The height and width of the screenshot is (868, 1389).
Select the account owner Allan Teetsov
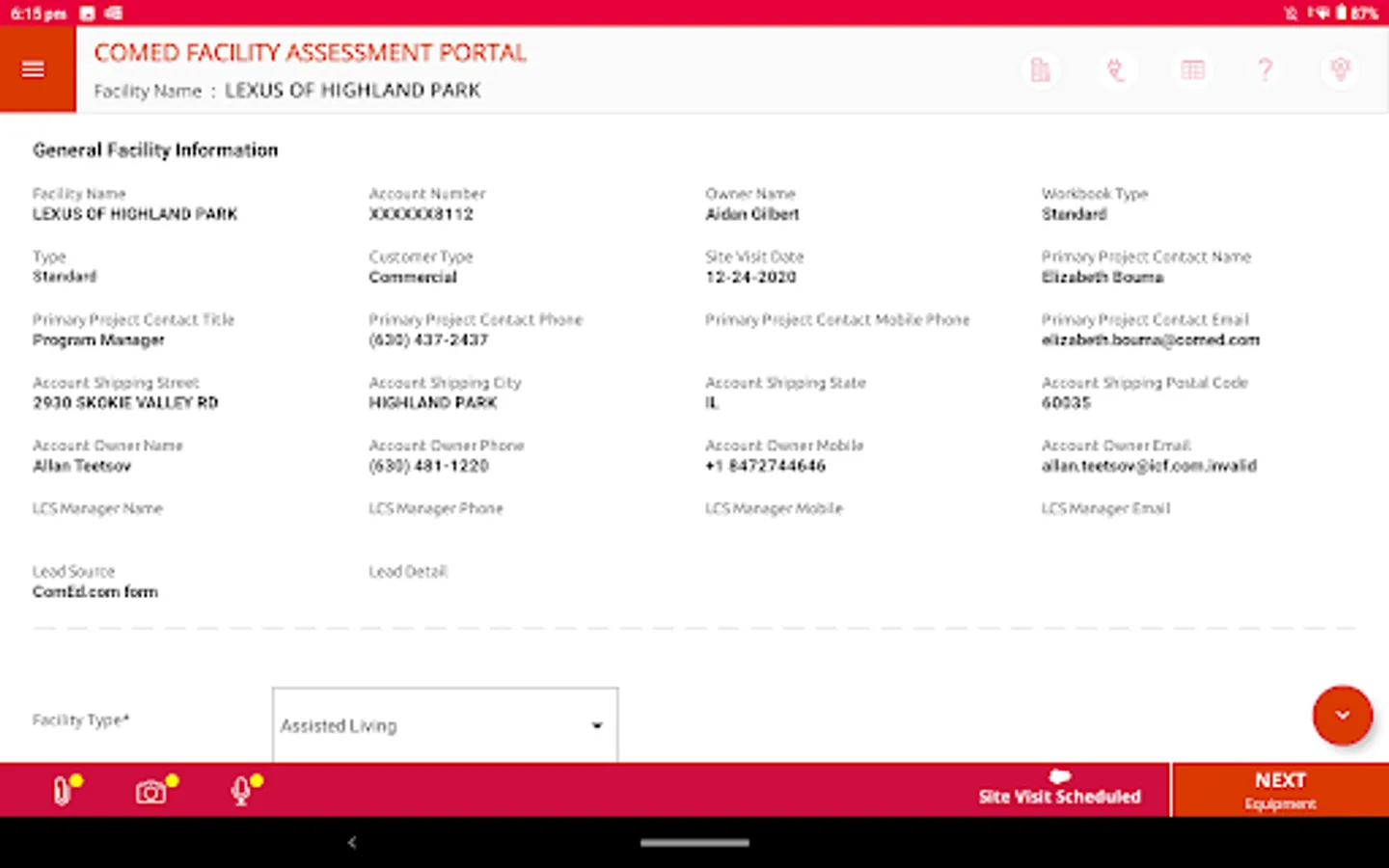tap(81, 466)
